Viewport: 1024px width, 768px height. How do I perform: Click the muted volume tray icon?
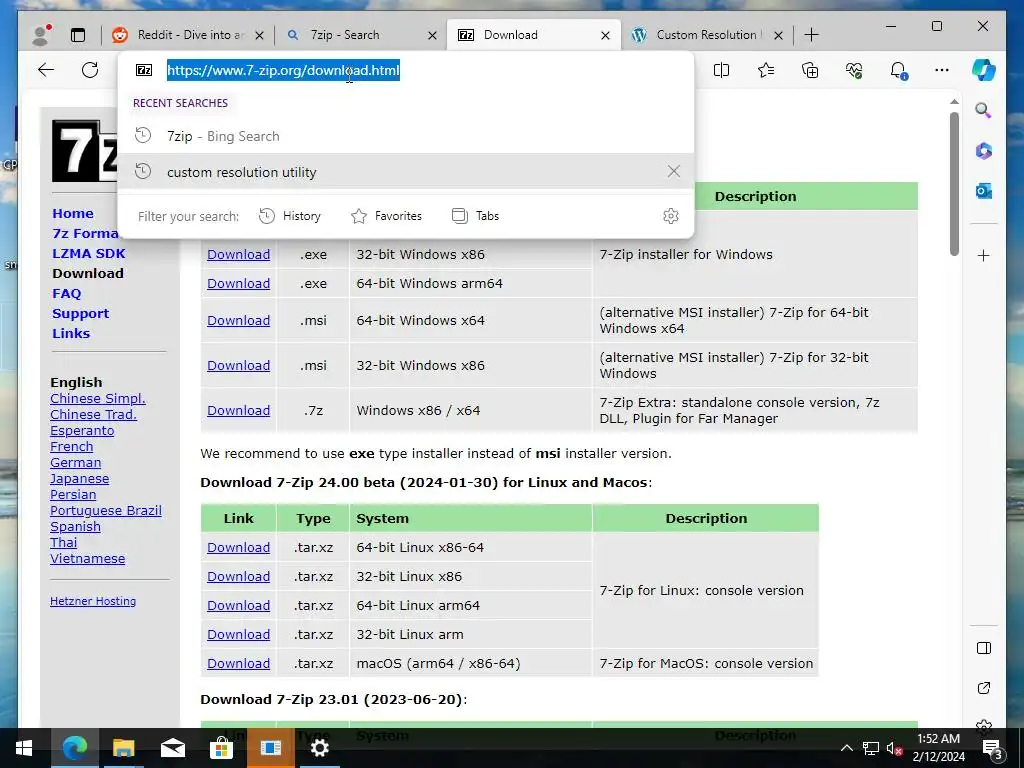(894, 748)
